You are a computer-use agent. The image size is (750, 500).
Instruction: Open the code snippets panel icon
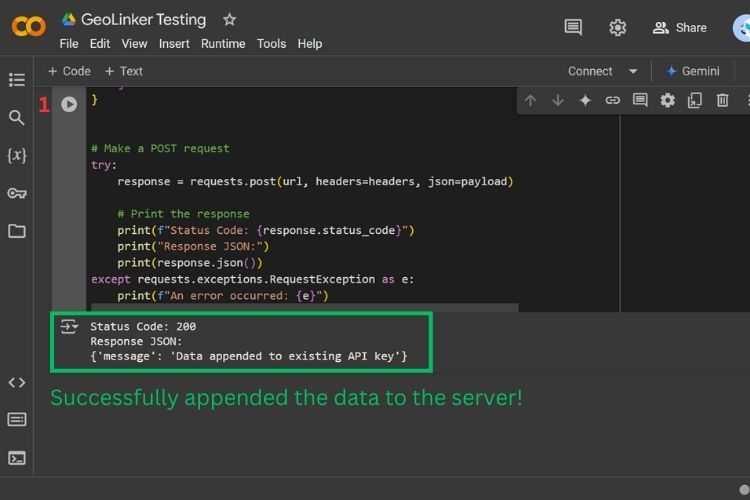[x=17, y=382]
